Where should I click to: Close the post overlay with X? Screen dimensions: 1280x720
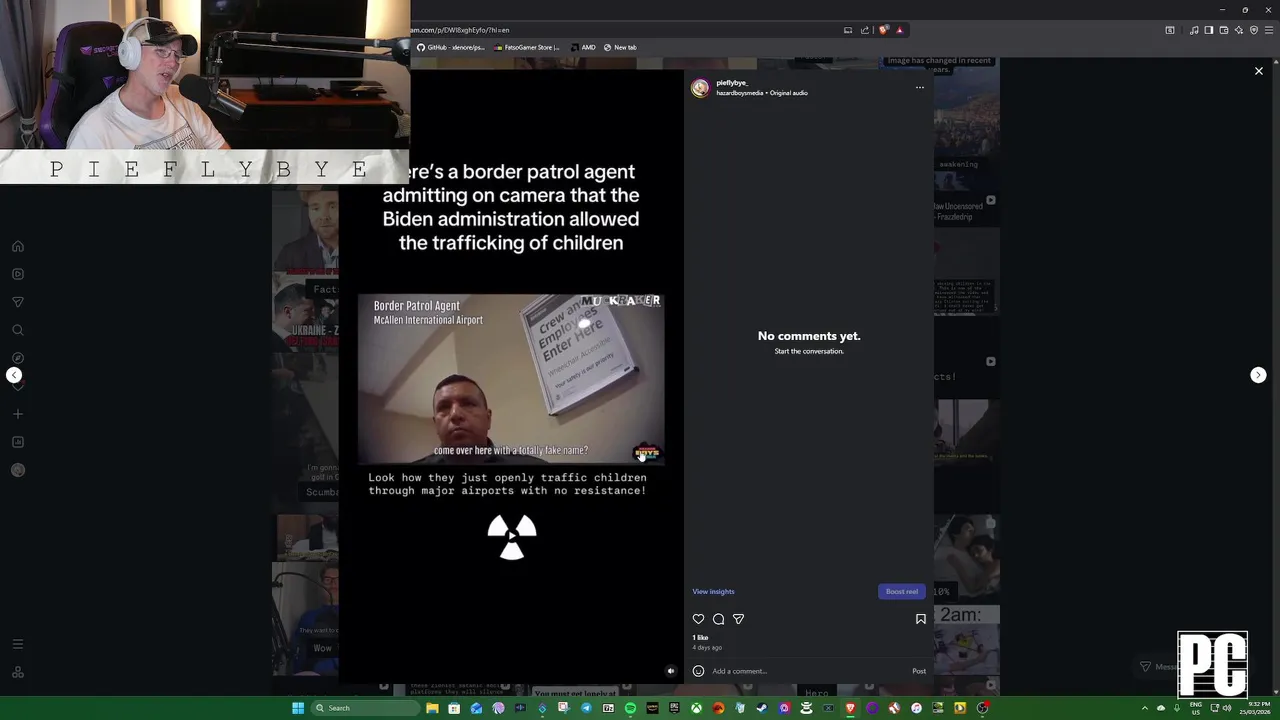(1259, 71)
